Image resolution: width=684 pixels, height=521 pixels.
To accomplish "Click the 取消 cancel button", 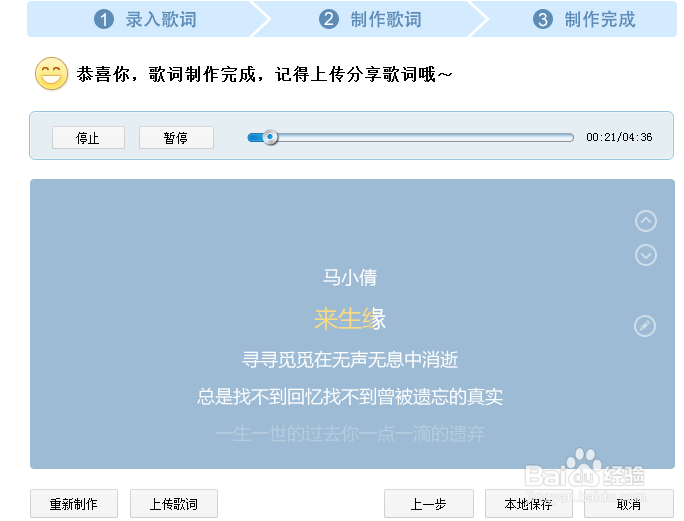I will 629,504.
